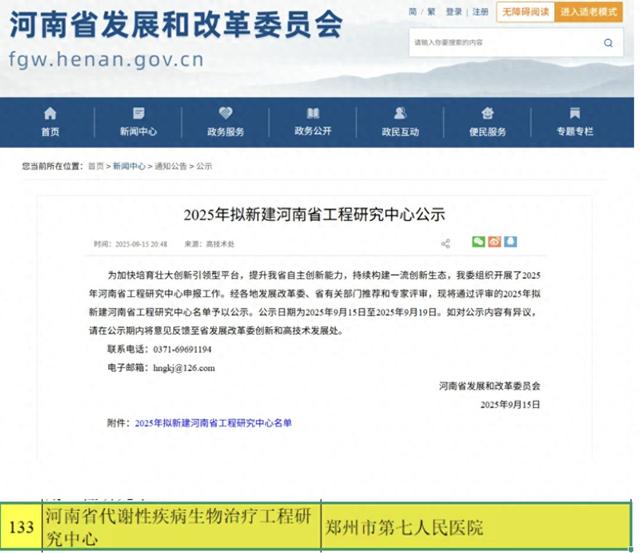The image size is (640, 553).
Task: Open the 首页 navigation menu item
Action: click(50, 131)
